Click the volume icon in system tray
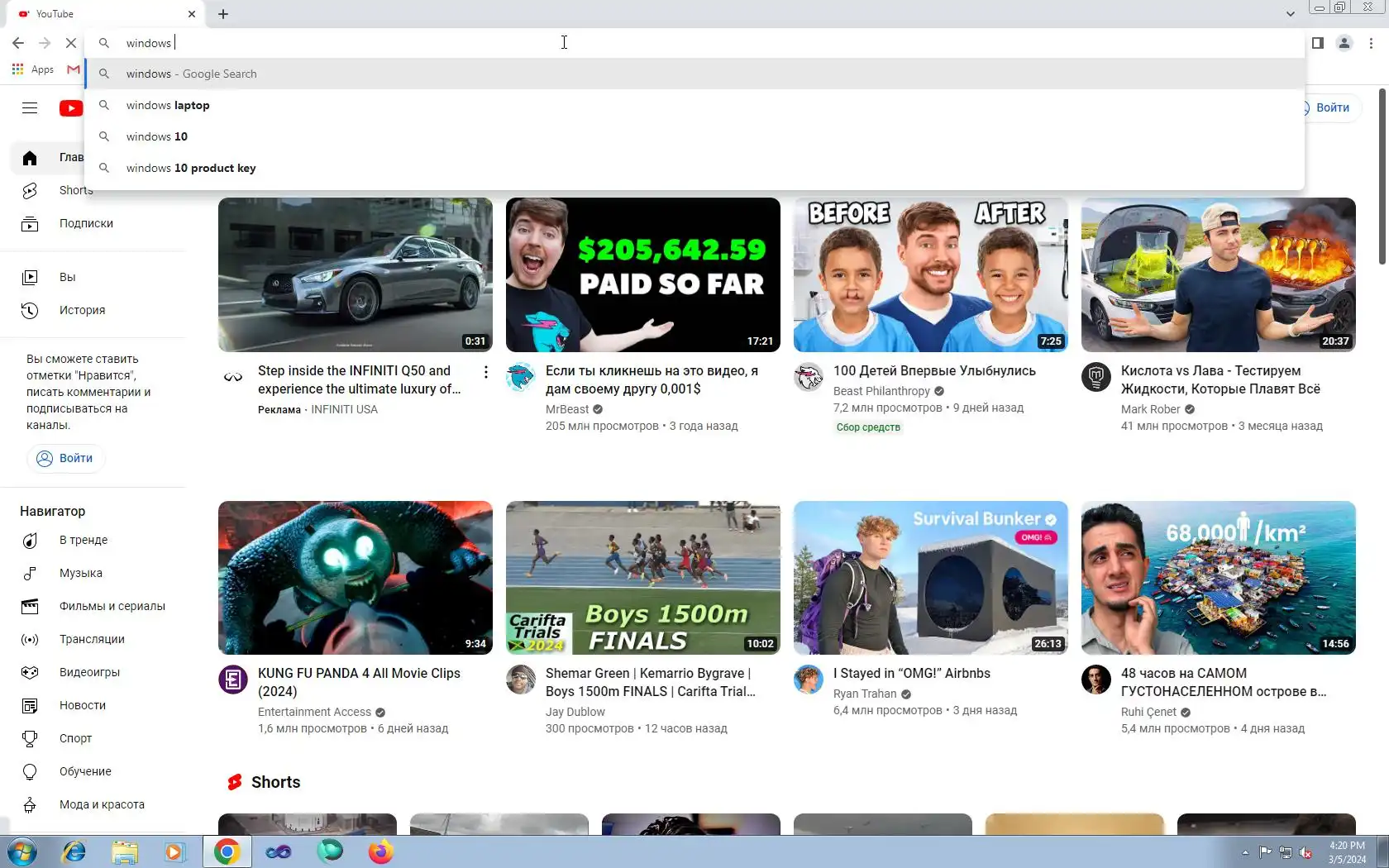Viewport: 1389px width, 868px height. 1305,852
